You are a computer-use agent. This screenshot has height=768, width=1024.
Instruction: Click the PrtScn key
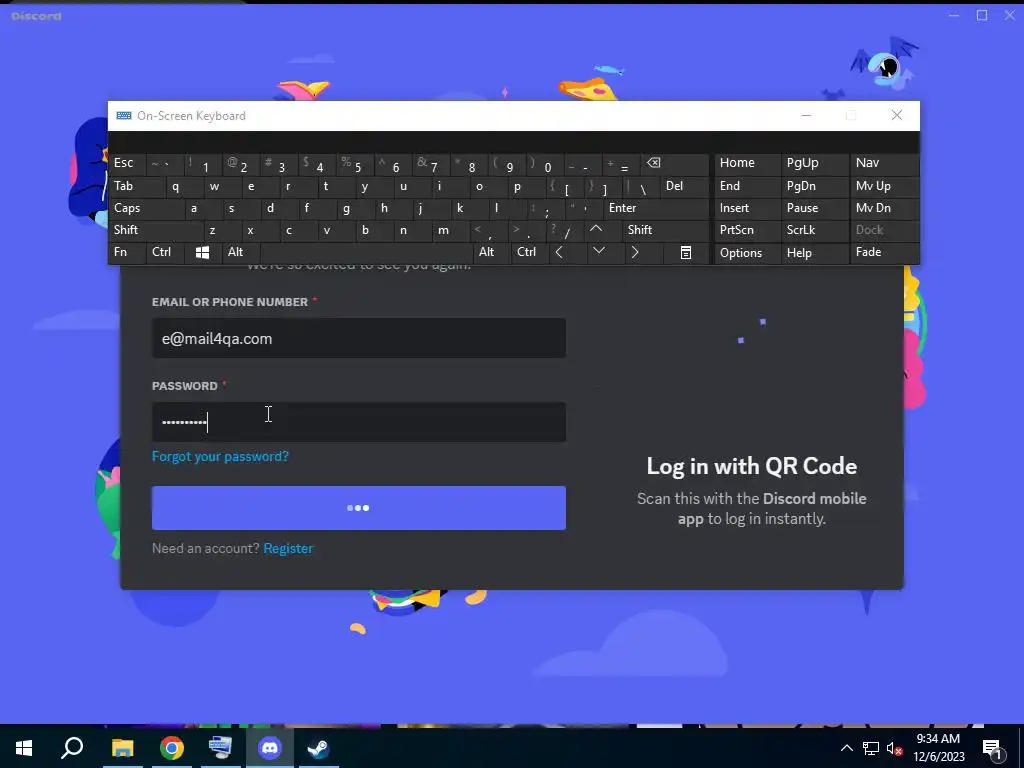tap(747, 230)
